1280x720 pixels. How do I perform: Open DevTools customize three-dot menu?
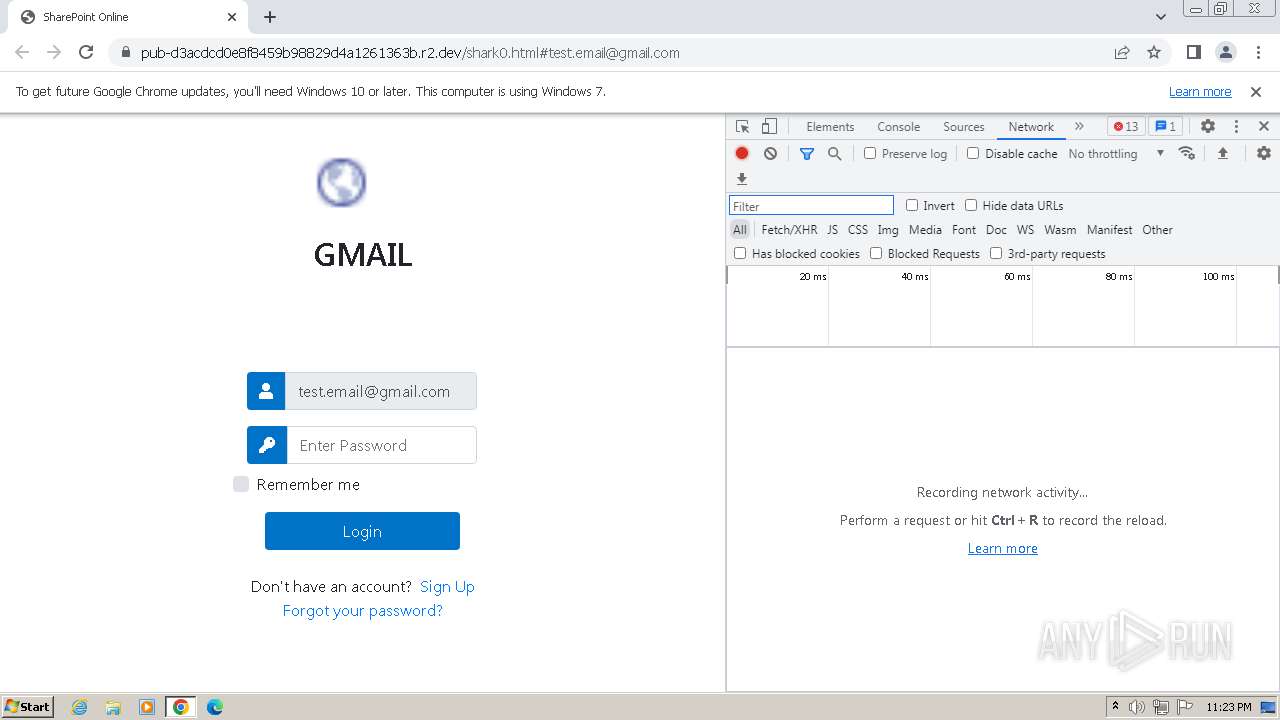tap(1236, 127)
